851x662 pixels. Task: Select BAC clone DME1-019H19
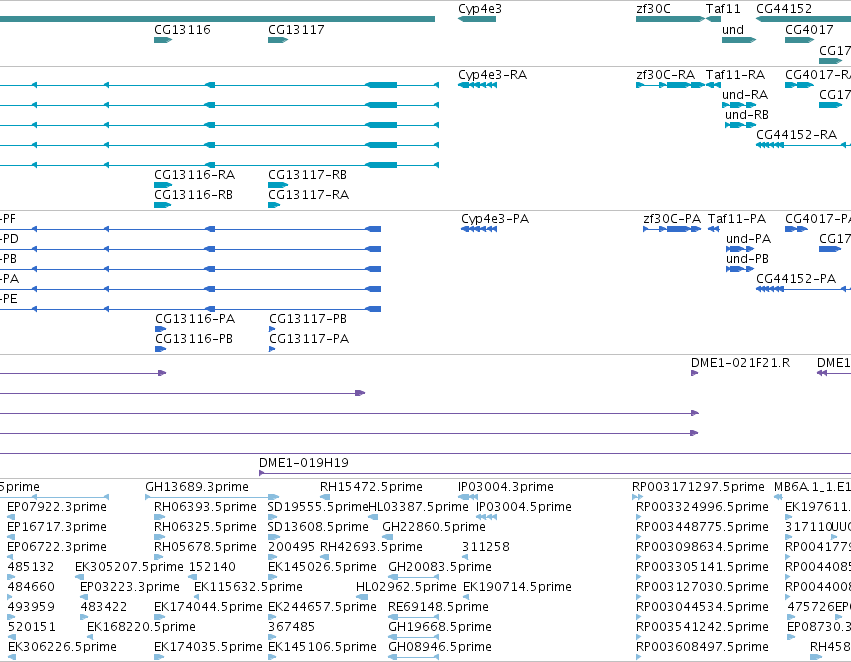[x=303, y=463]
